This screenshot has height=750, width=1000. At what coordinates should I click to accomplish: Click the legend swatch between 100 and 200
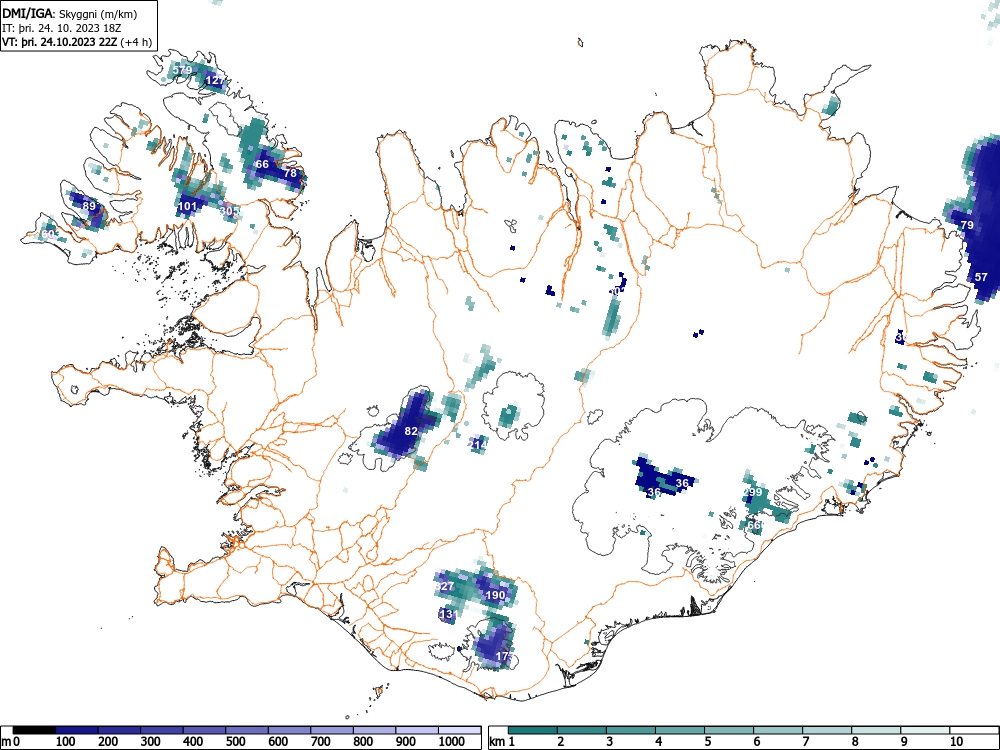(x=77, y=730)
